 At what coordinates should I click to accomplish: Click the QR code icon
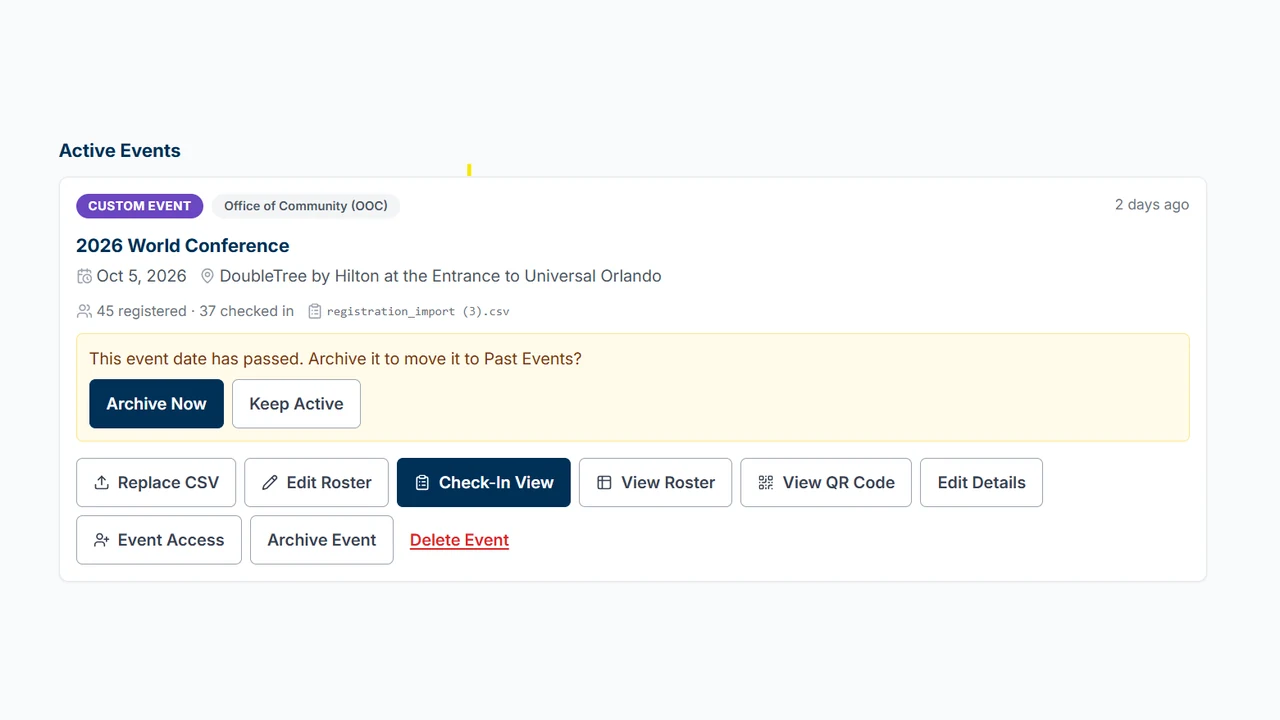click(x=766, y=483)
